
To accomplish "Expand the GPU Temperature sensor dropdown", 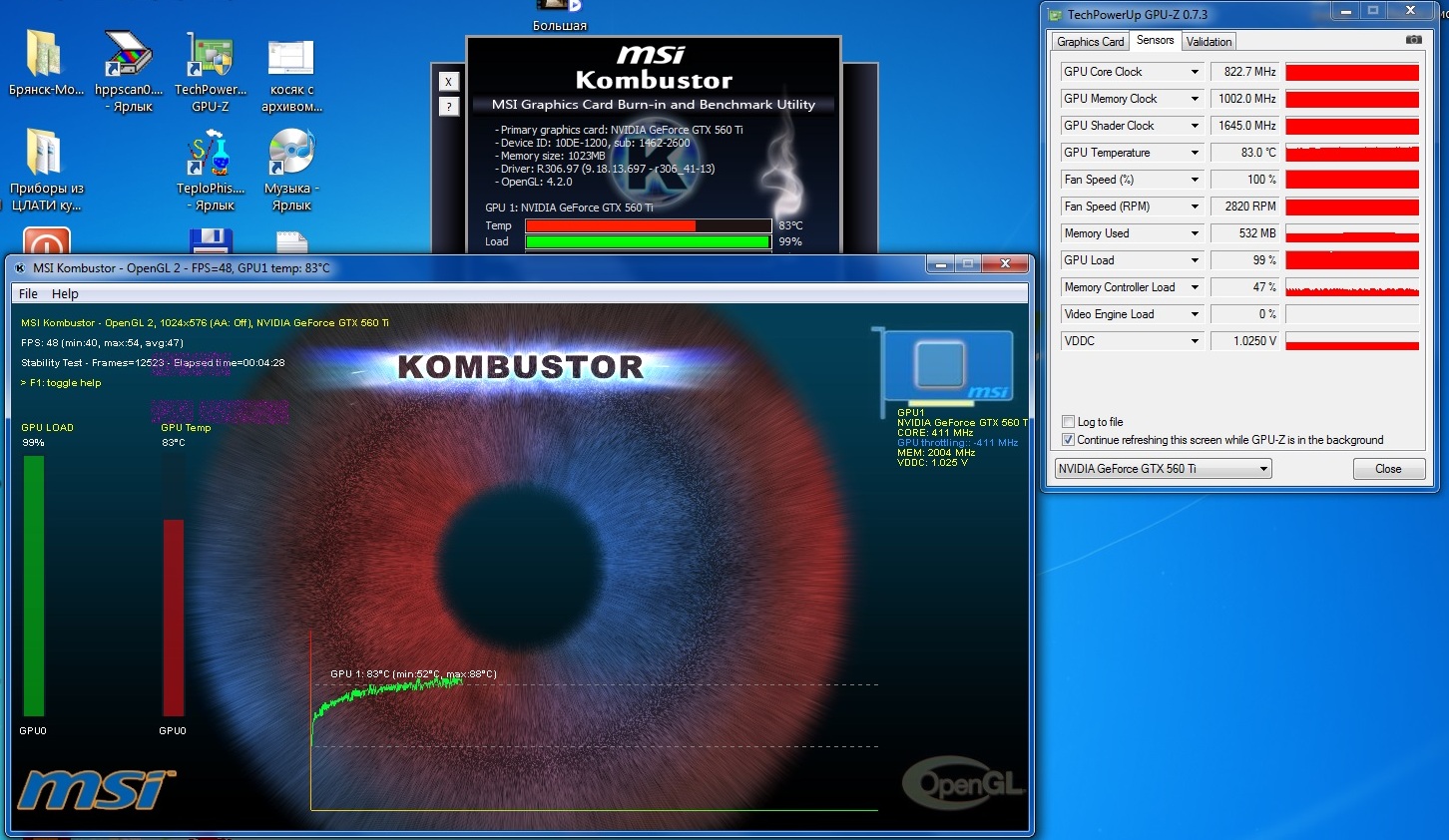I will [x=1195, y=153].
